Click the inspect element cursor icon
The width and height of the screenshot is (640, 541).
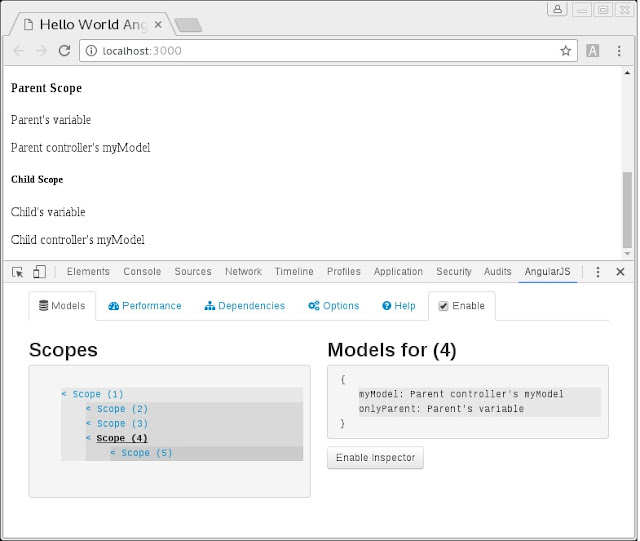[x=18, y=271]
